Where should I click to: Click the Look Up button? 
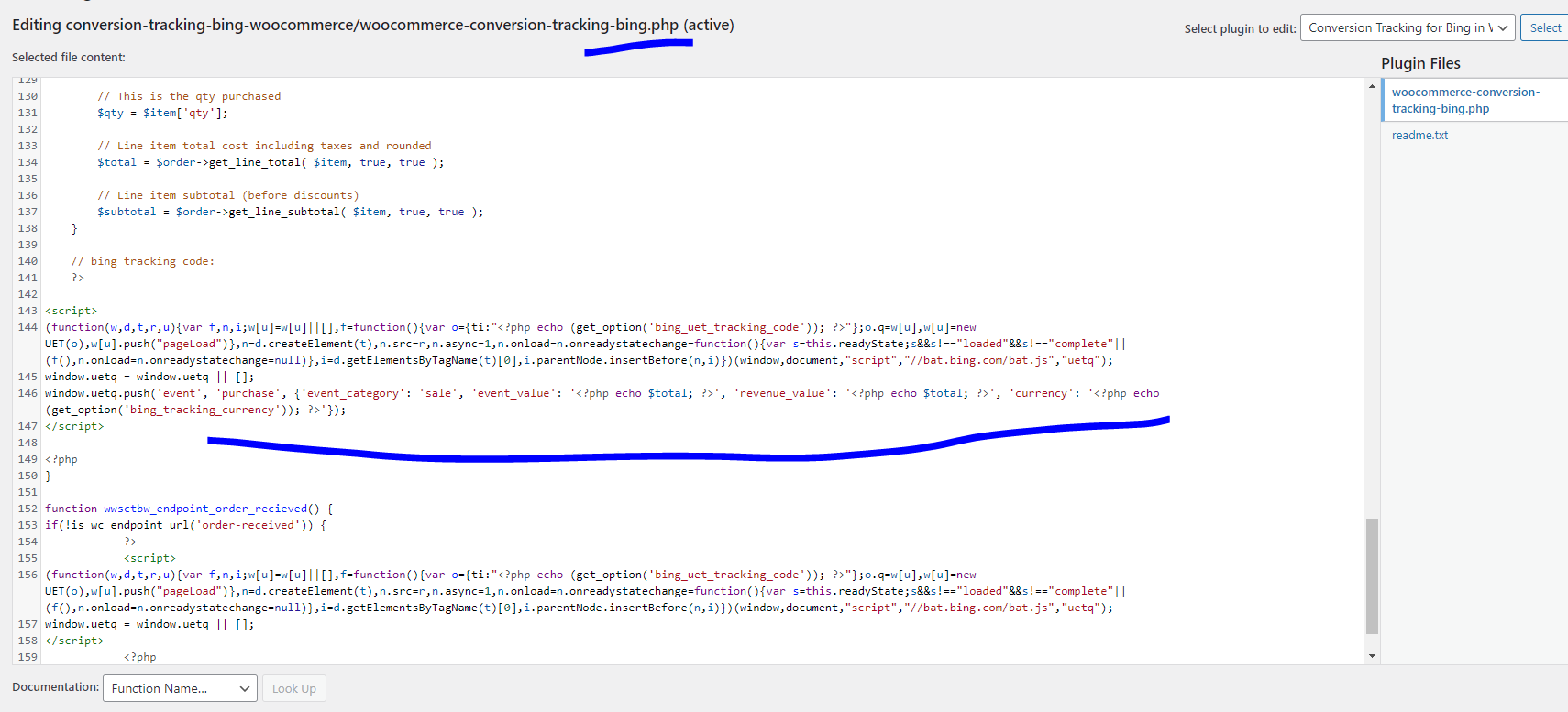point(294,688)
